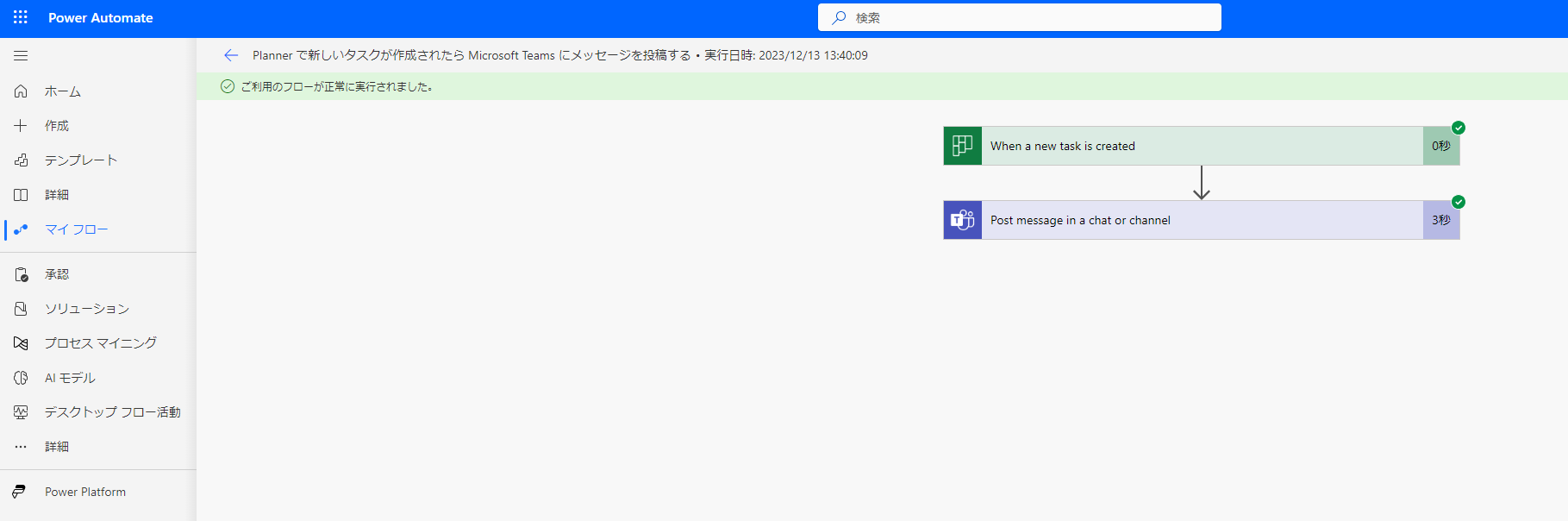Click the Planner icon on the trigger step
Viewport: 1568px width, 521px height.
963,146
